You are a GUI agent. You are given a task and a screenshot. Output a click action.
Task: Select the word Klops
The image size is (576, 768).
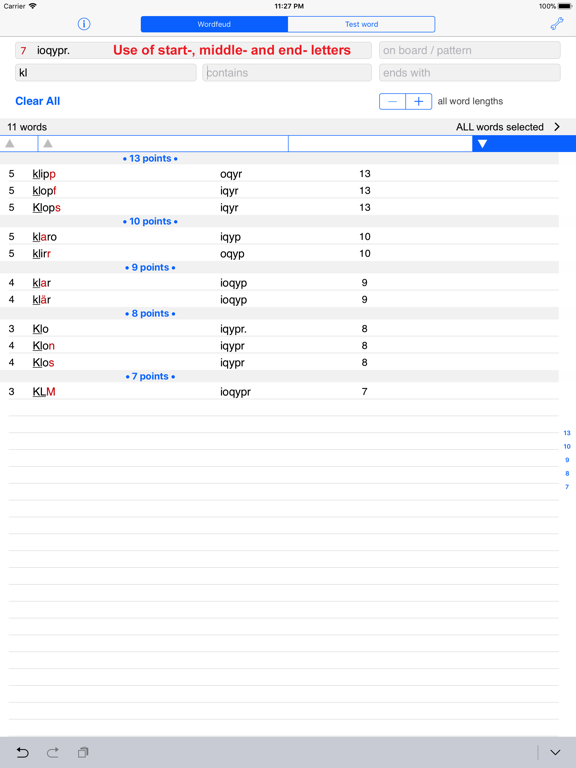pos(47,208)
